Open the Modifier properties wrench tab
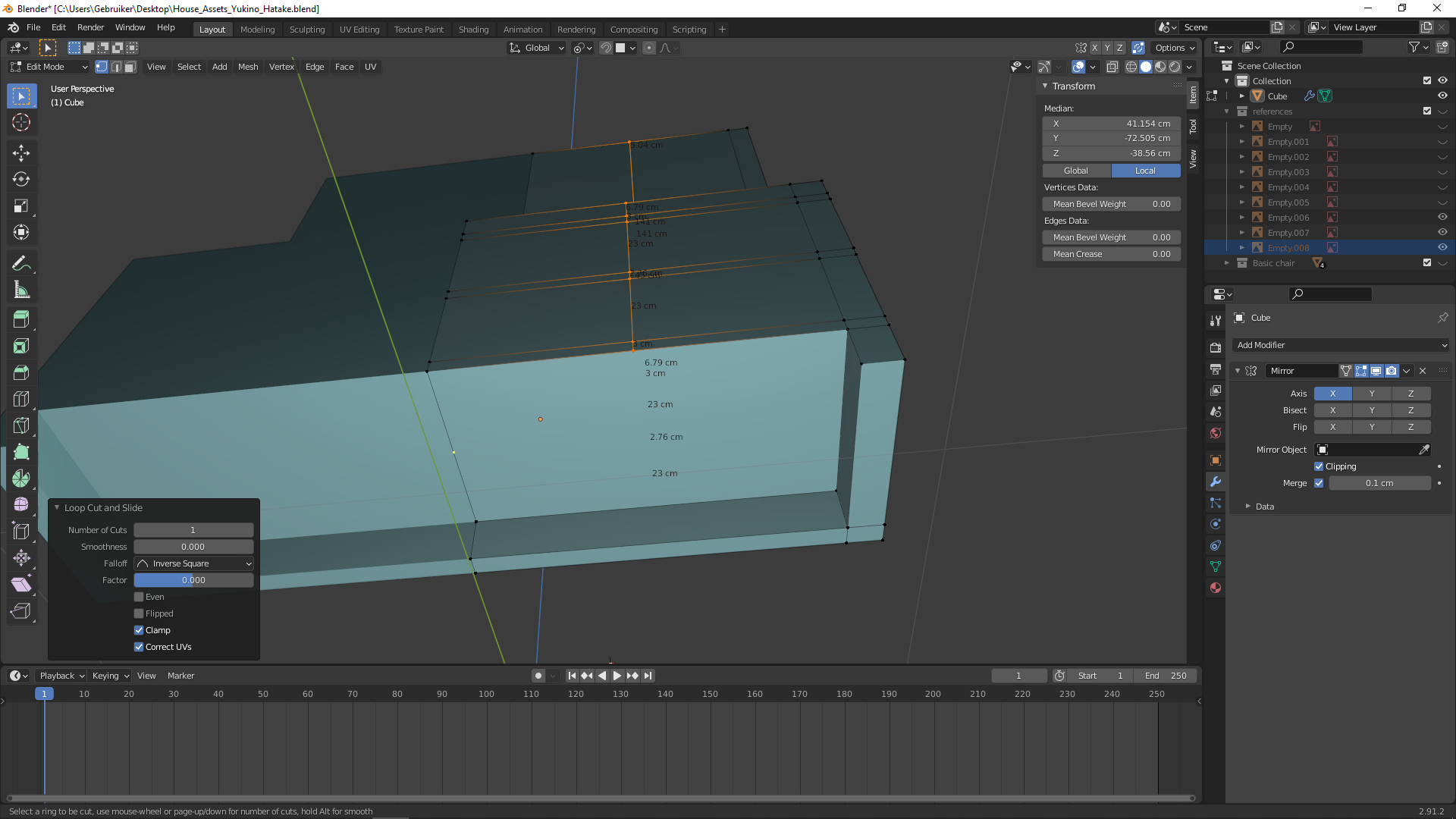This screenshot has height=819, width=1456. (1216, 482)
